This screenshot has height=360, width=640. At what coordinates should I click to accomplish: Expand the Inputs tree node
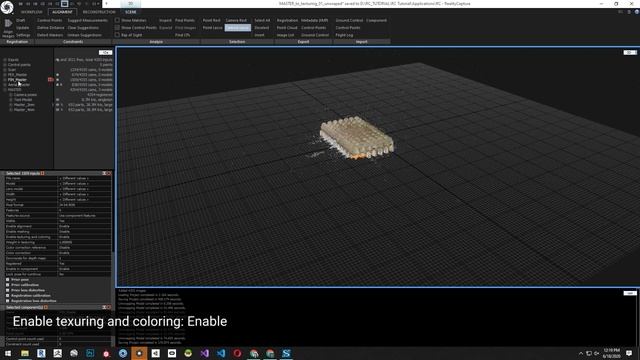(5, 60)
